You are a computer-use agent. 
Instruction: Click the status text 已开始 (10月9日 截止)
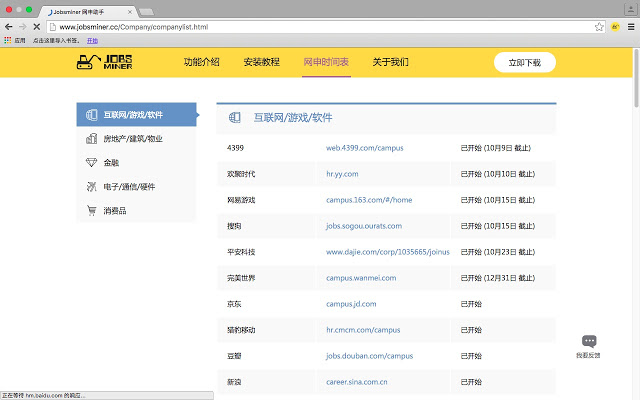(x=496, y=148)
